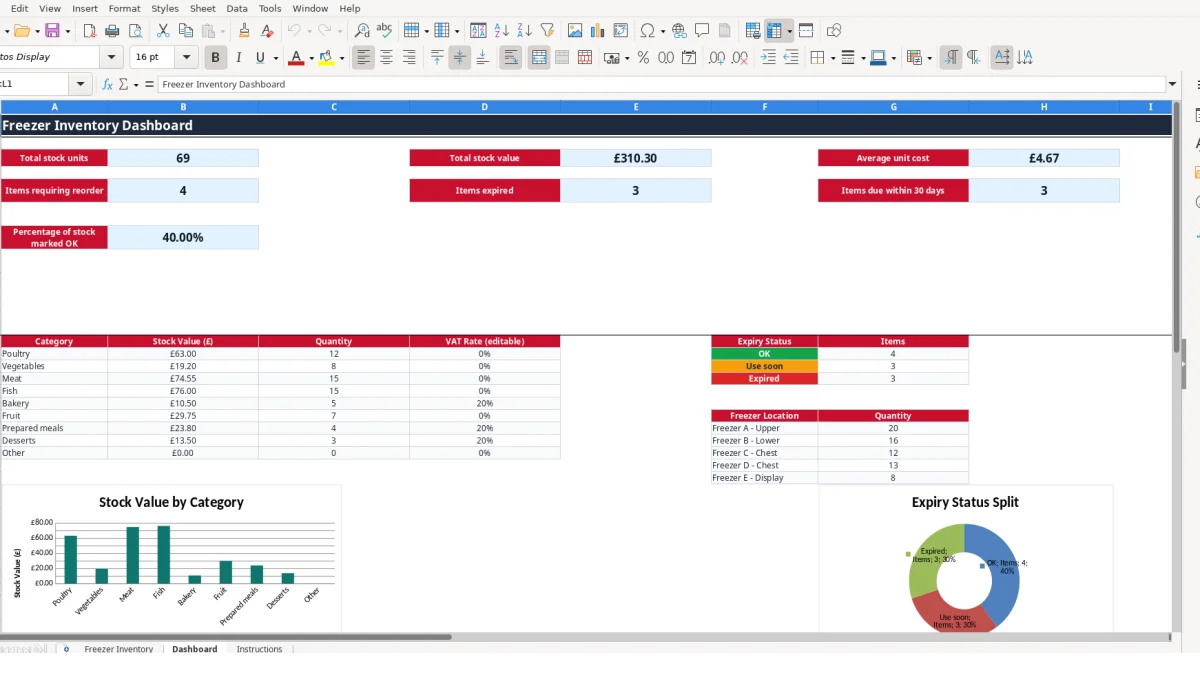This screenshot has height=675, width=1200.
Task: Insert a pivot table
Action: pyautogui.click(x=621, y=31)
